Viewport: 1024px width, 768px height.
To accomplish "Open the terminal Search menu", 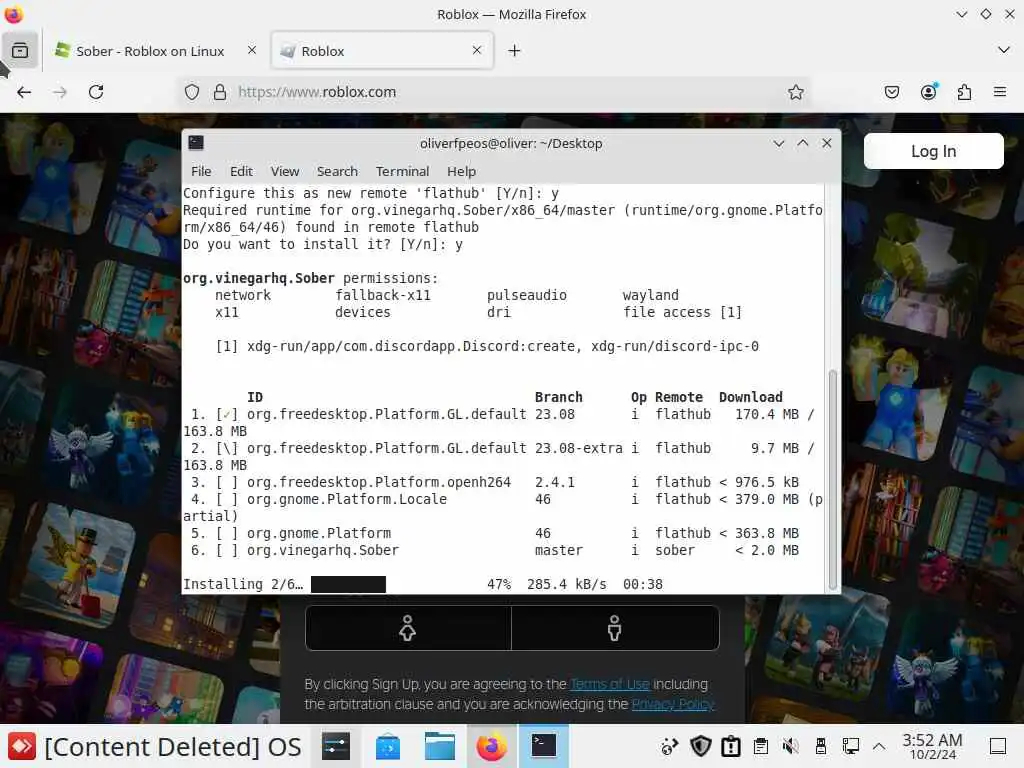I will [x=337, y=171].
